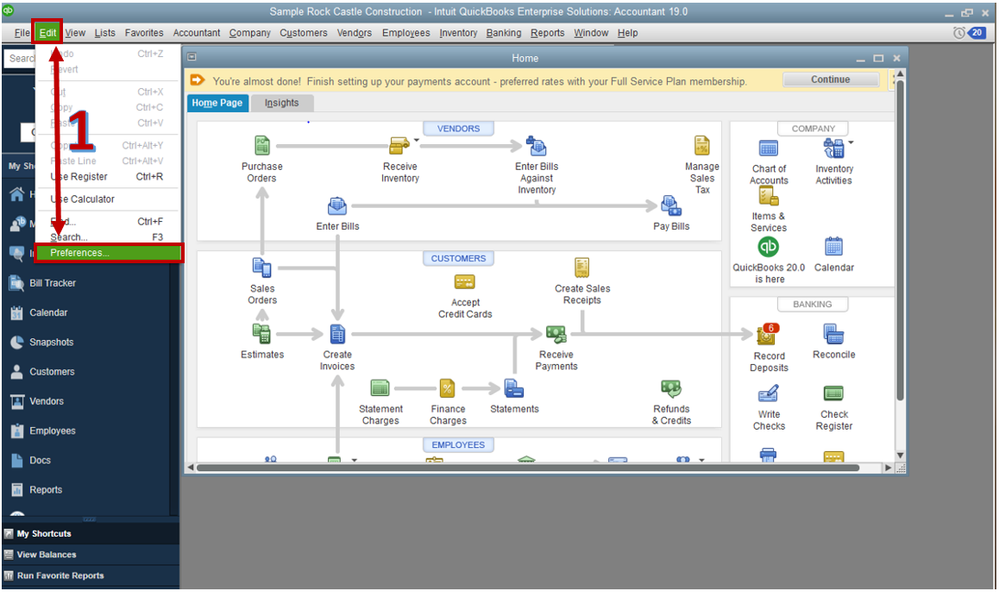Viewport: 999px width, 592px height.
Task: Open Record Deposits icon
Action: point(768,335)
